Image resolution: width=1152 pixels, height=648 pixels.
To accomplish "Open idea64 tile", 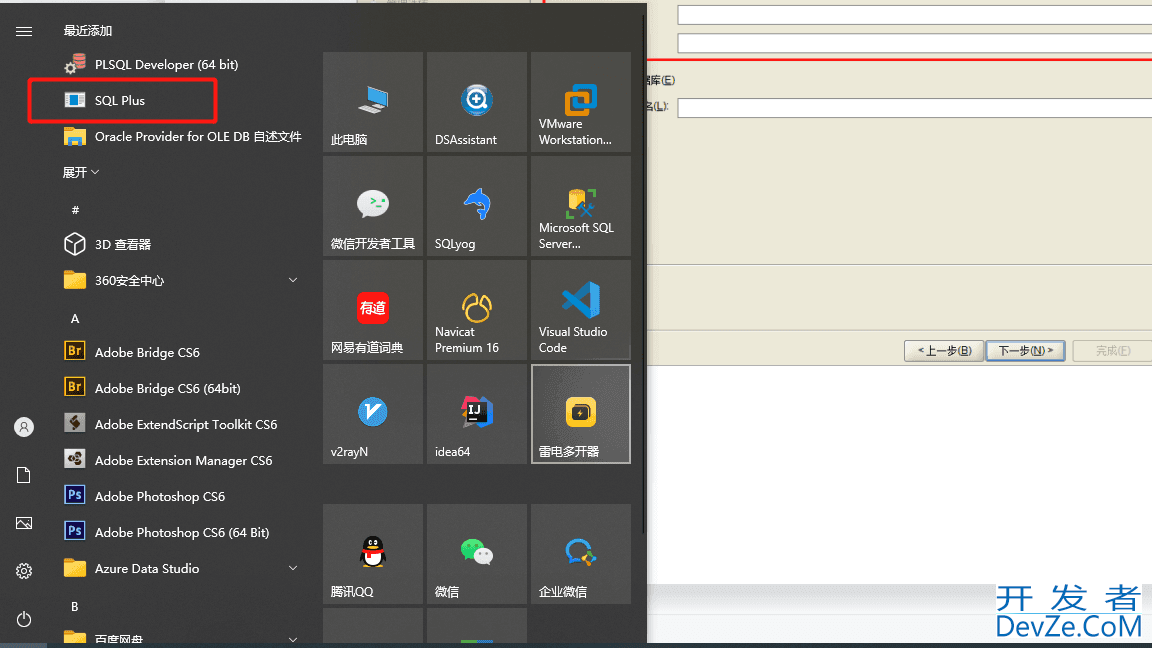I will coord(477,414).
